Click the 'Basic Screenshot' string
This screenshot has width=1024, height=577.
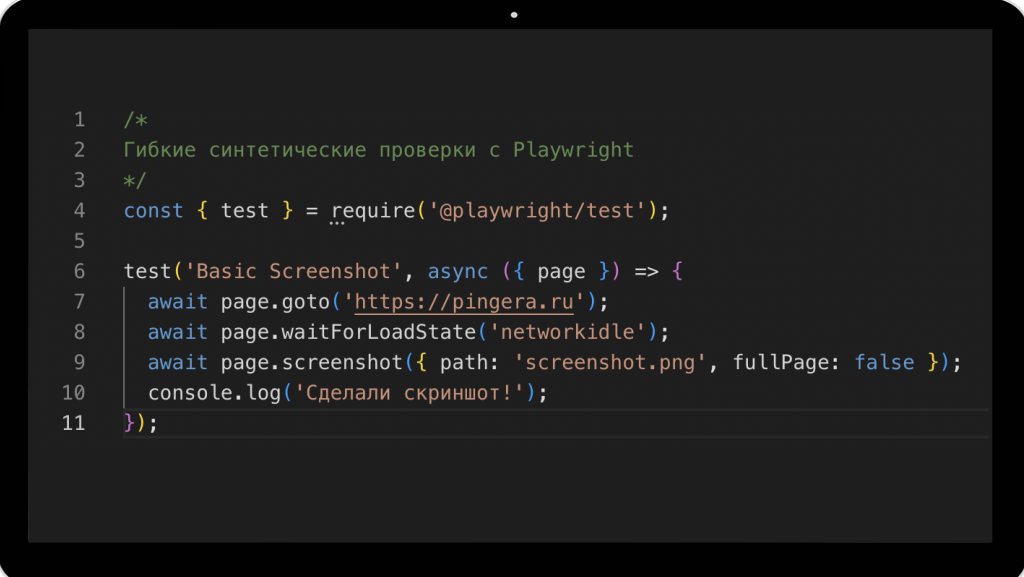click(x=293, y=271)
